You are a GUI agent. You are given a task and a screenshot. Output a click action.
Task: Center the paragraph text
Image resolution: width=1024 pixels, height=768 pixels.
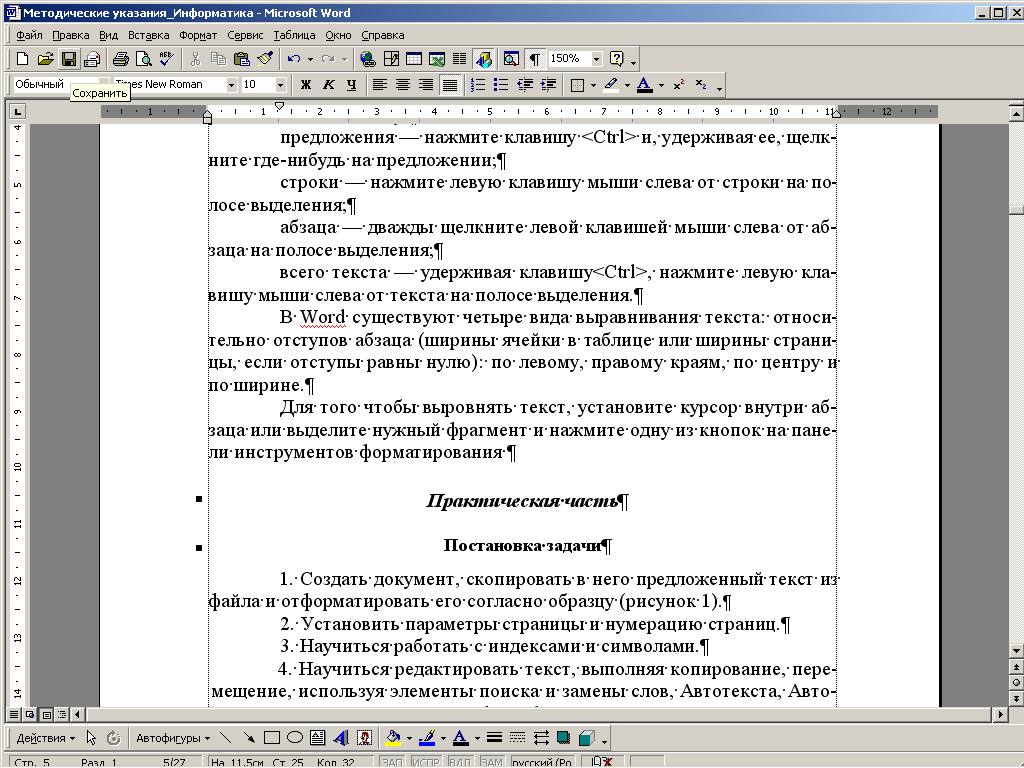(403, 85)
